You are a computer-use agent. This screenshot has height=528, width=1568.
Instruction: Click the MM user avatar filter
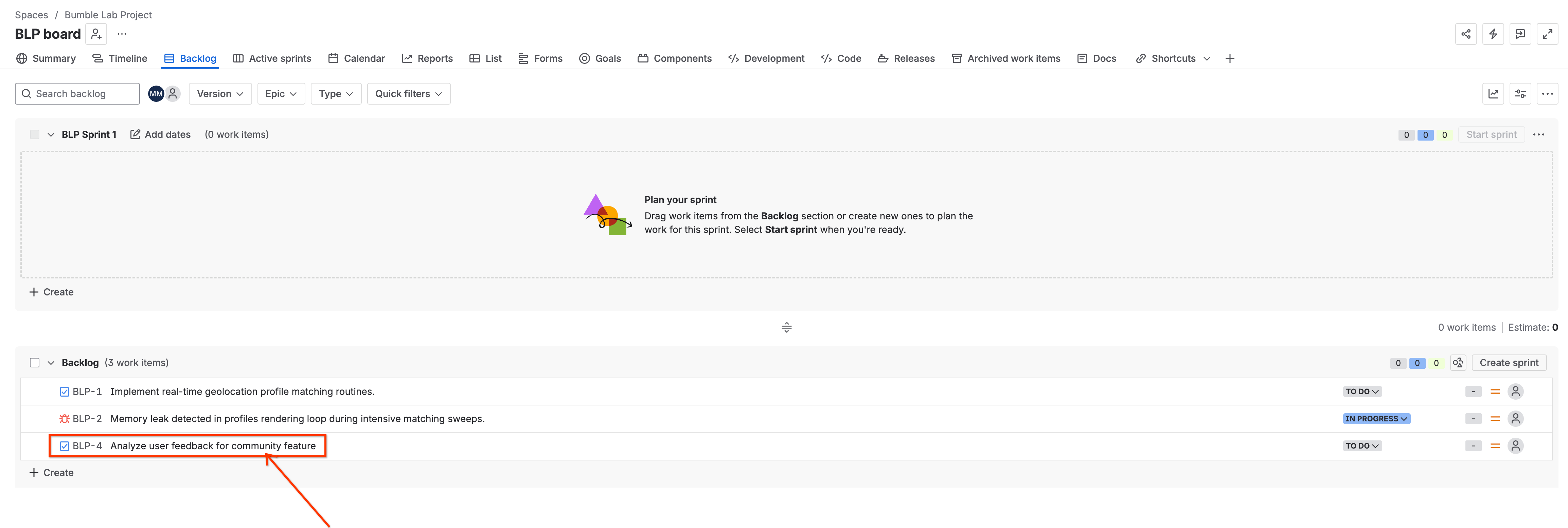coord(157,94)
